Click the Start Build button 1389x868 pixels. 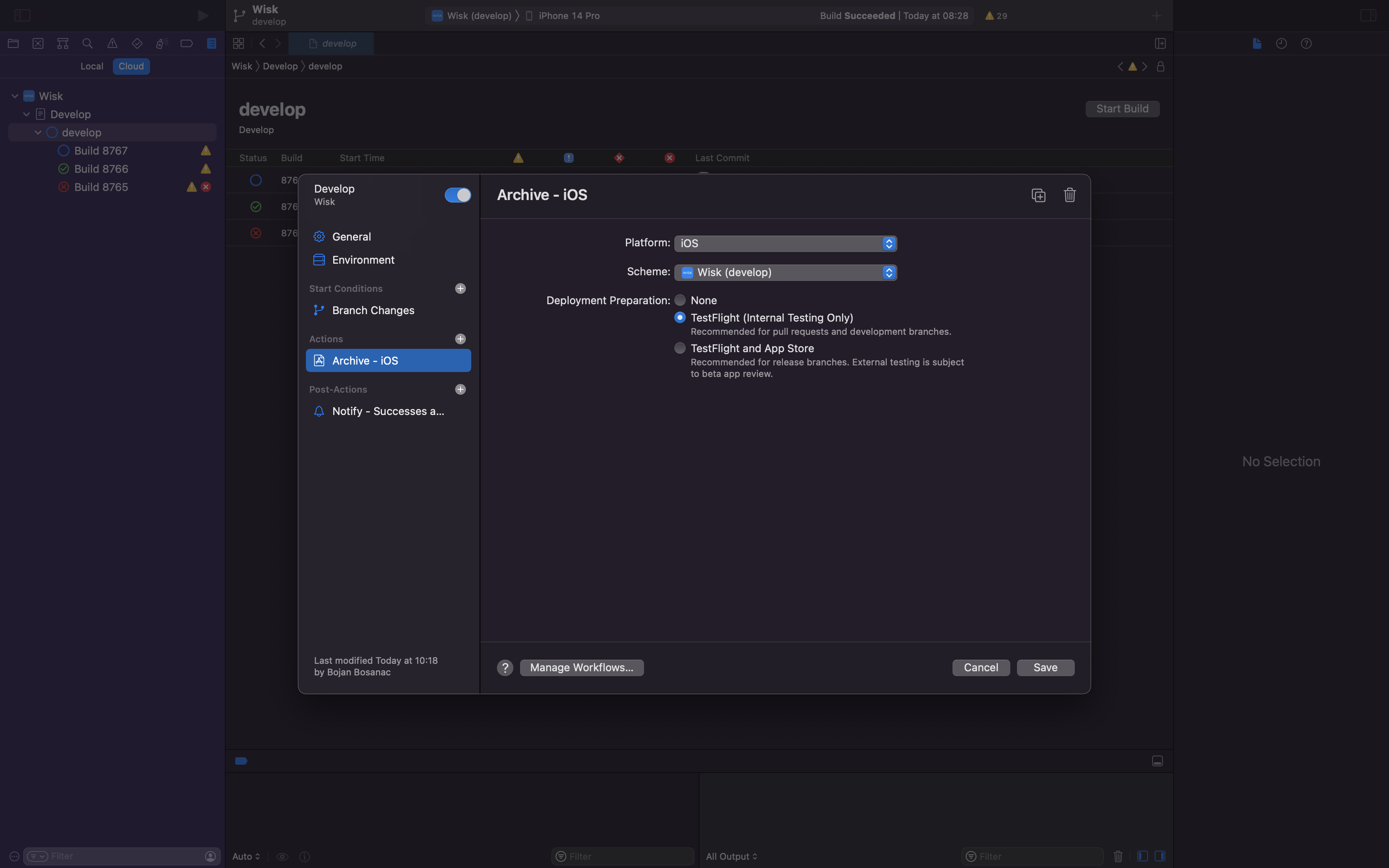click(x=1122, y=109)
